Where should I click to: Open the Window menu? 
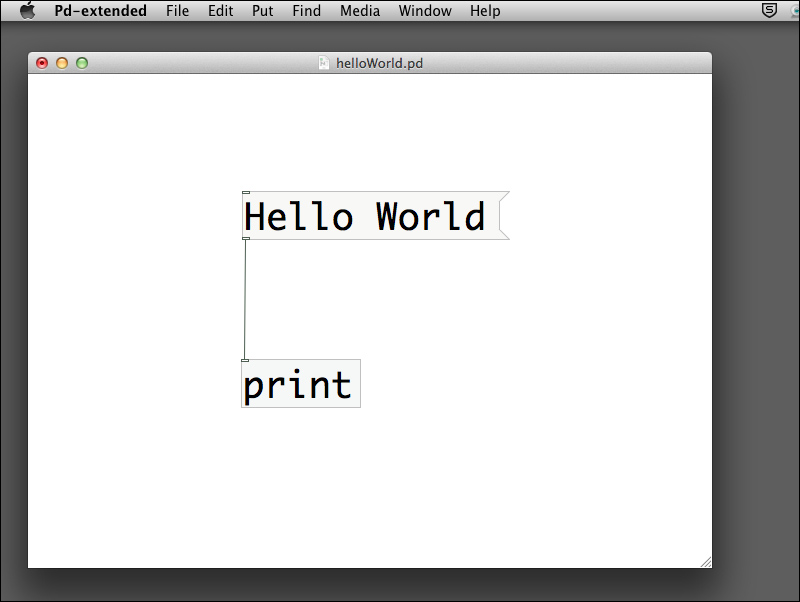pos(425,11)
